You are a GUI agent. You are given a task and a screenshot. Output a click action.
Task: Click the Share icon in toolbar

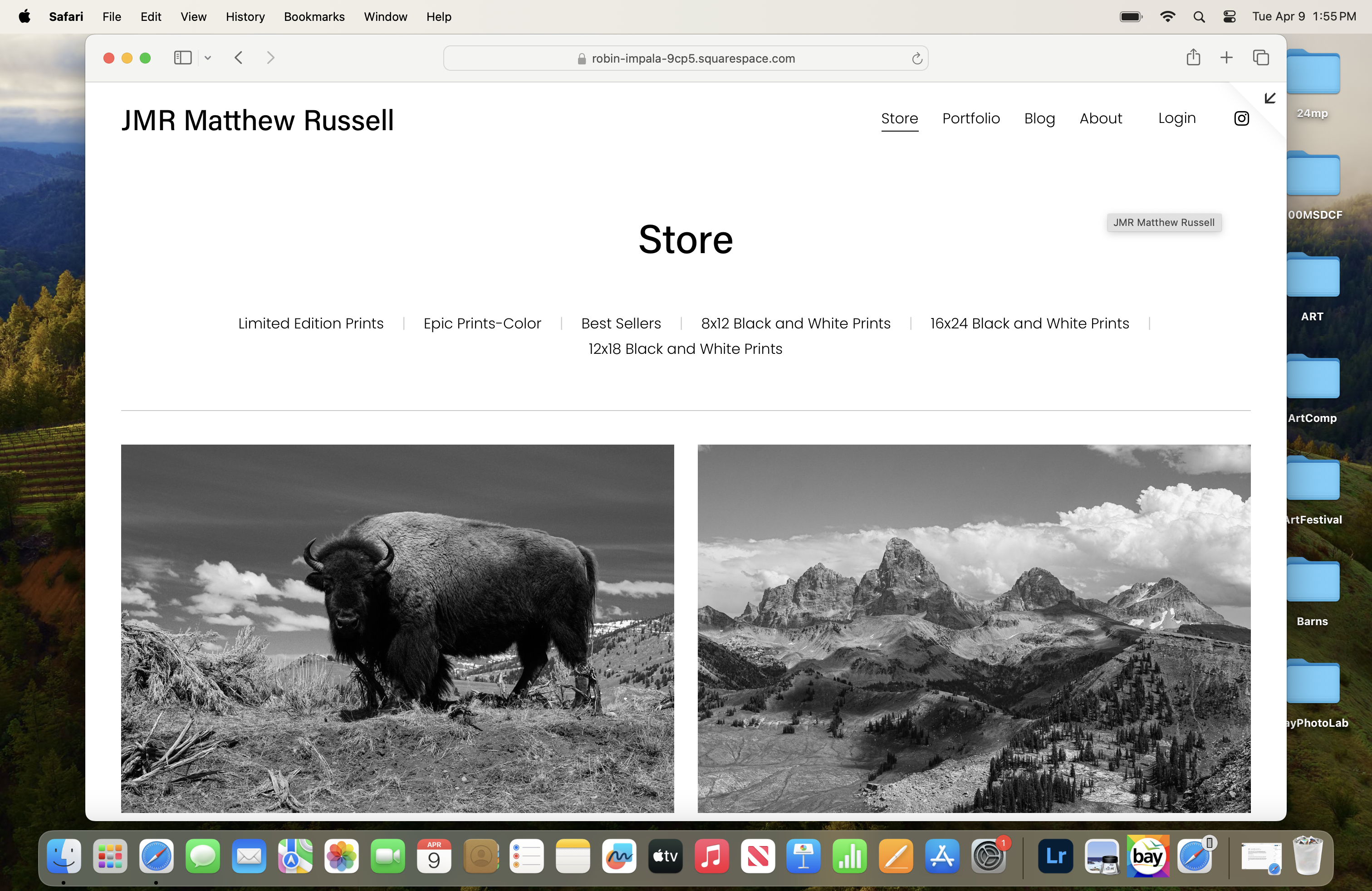[1193, 58]
